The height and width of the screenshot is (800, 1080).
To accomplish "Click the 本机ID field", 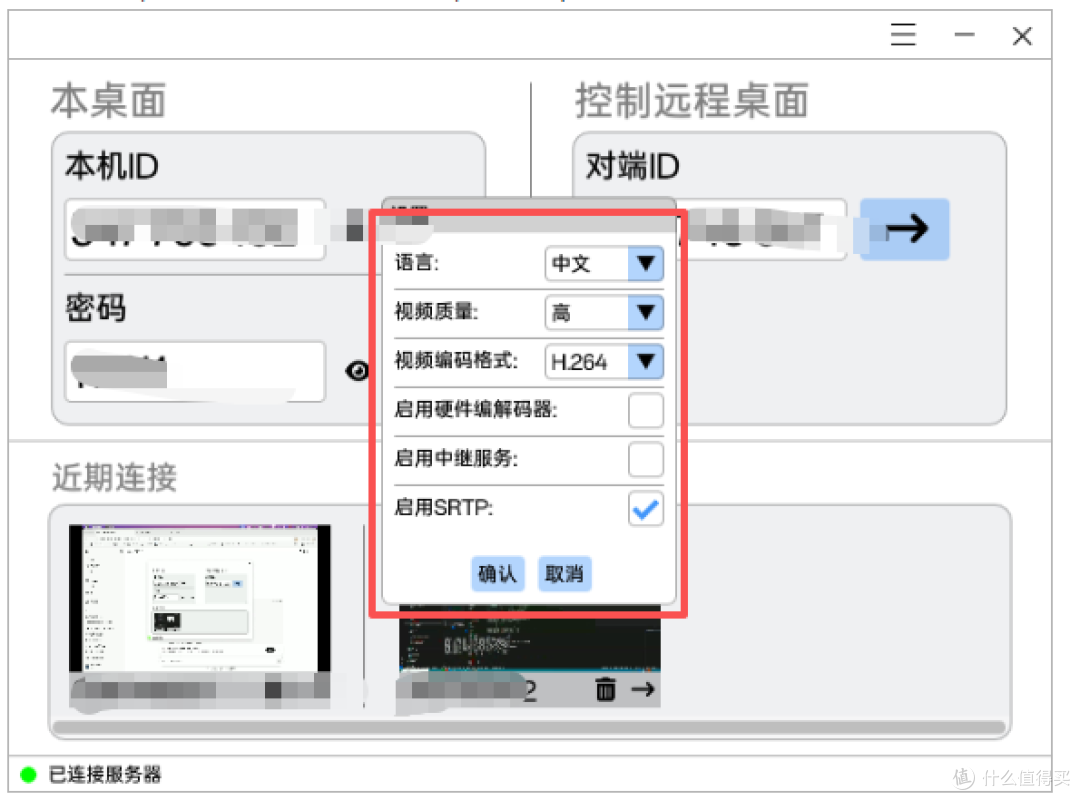I will pos(195,229).
